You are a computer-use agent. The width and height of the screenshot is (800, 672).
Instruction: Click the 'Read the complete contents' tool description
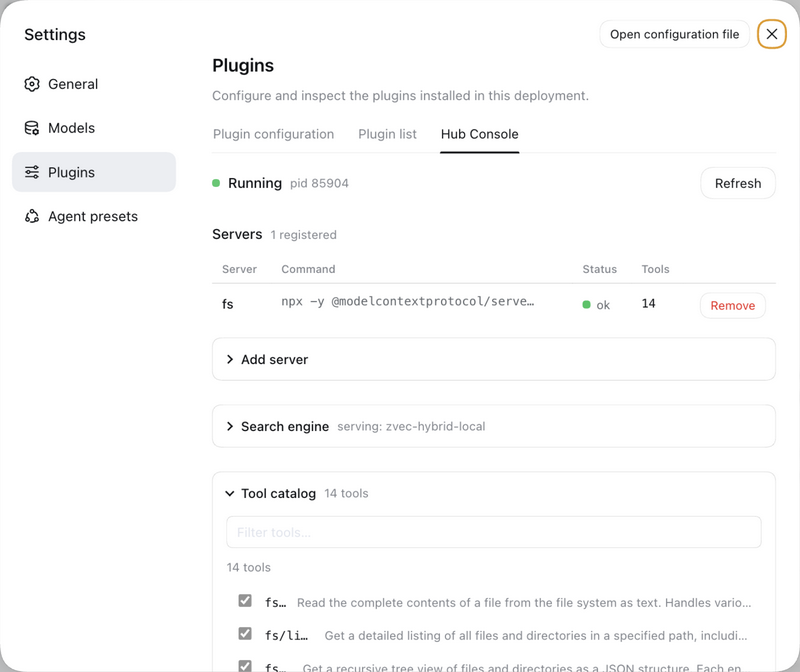pos(524,603)
